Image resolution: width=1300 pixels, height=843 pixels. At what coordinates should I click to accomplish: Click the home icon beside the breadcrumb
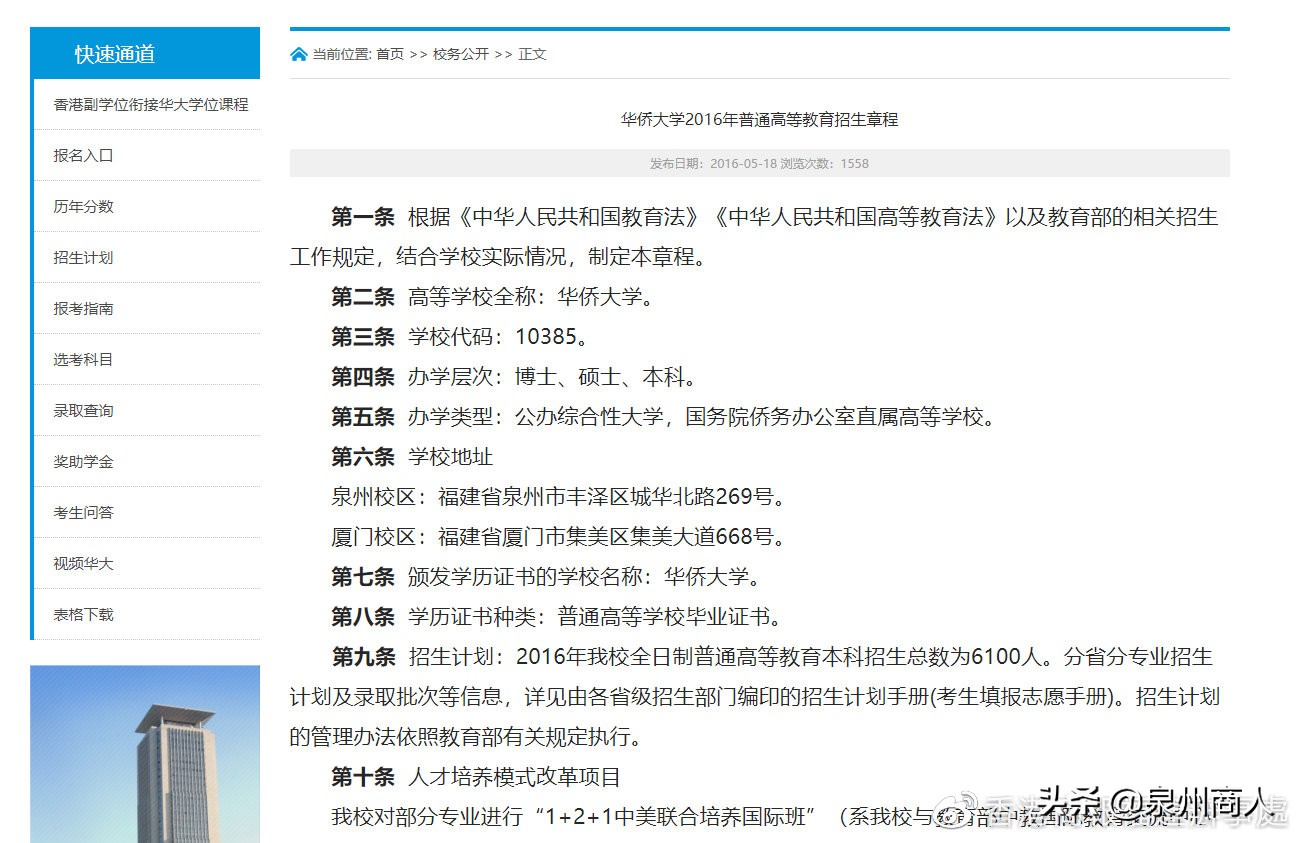[x=297, y=54]
